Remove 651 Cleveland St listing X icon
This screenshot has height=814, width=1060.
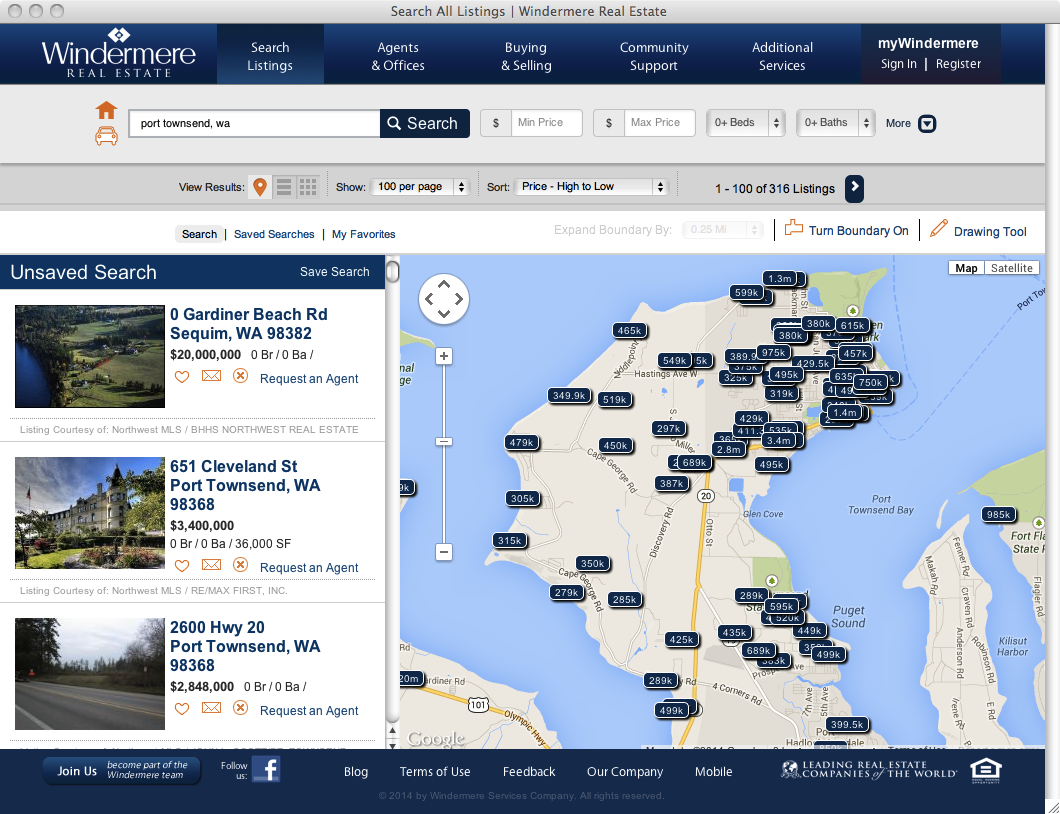[240, 565]
